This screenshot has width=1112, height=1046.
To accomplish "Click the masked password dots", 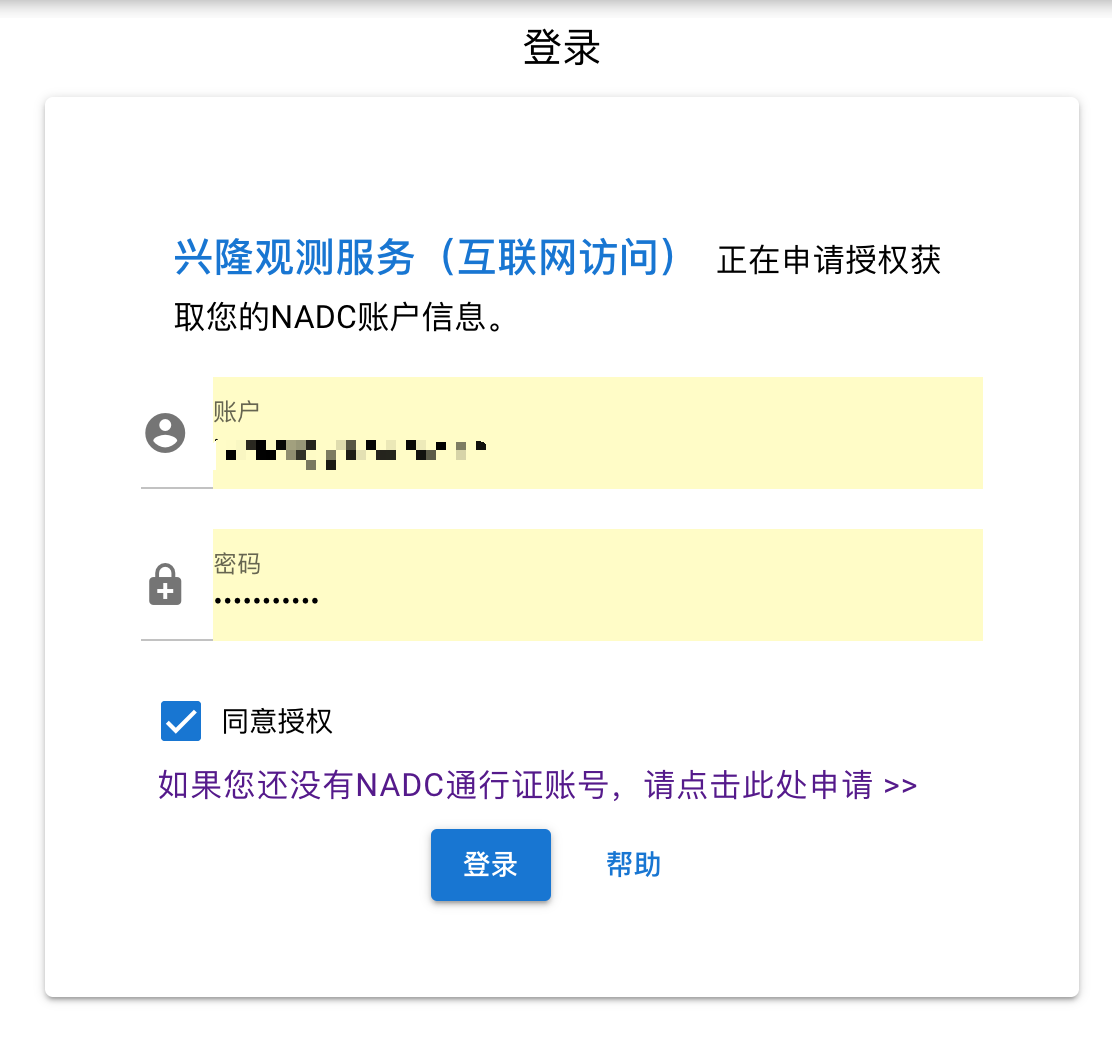I will tap(266, 601).
